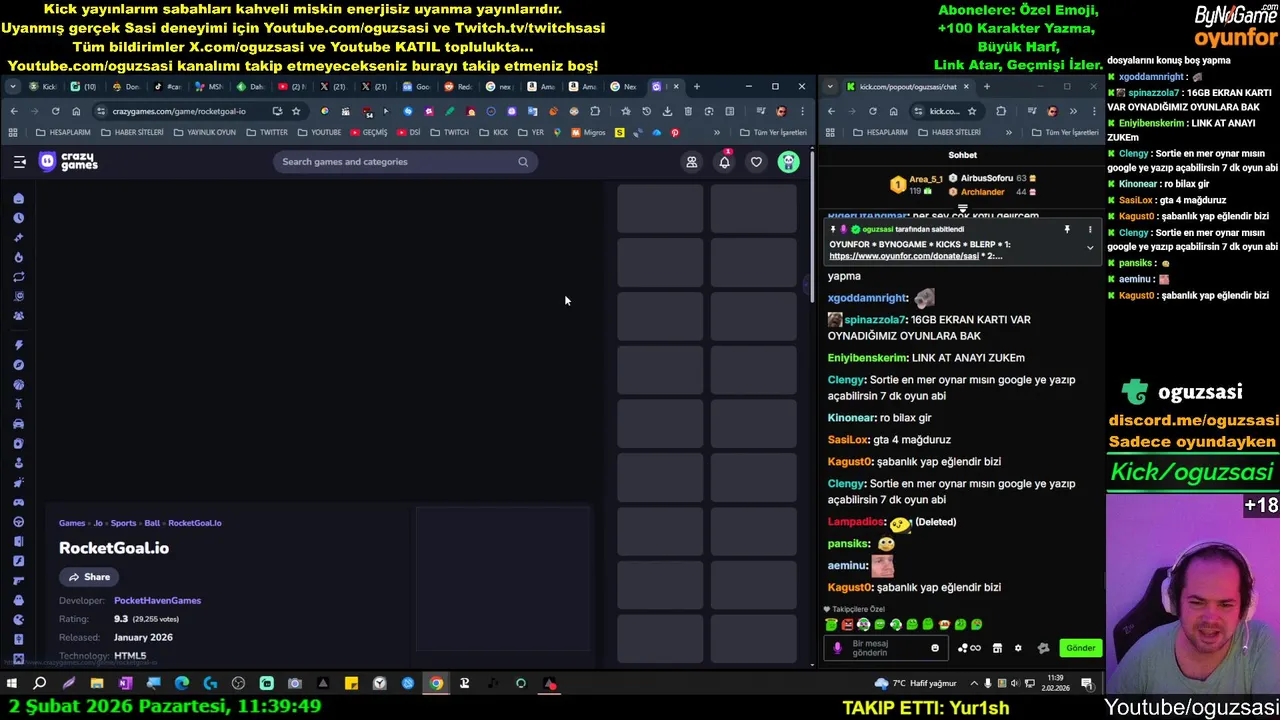The width and height of the screenshot is (1280, 720).
Task: Click Area_5_1 top gifter name
Action: pos(926,179)
